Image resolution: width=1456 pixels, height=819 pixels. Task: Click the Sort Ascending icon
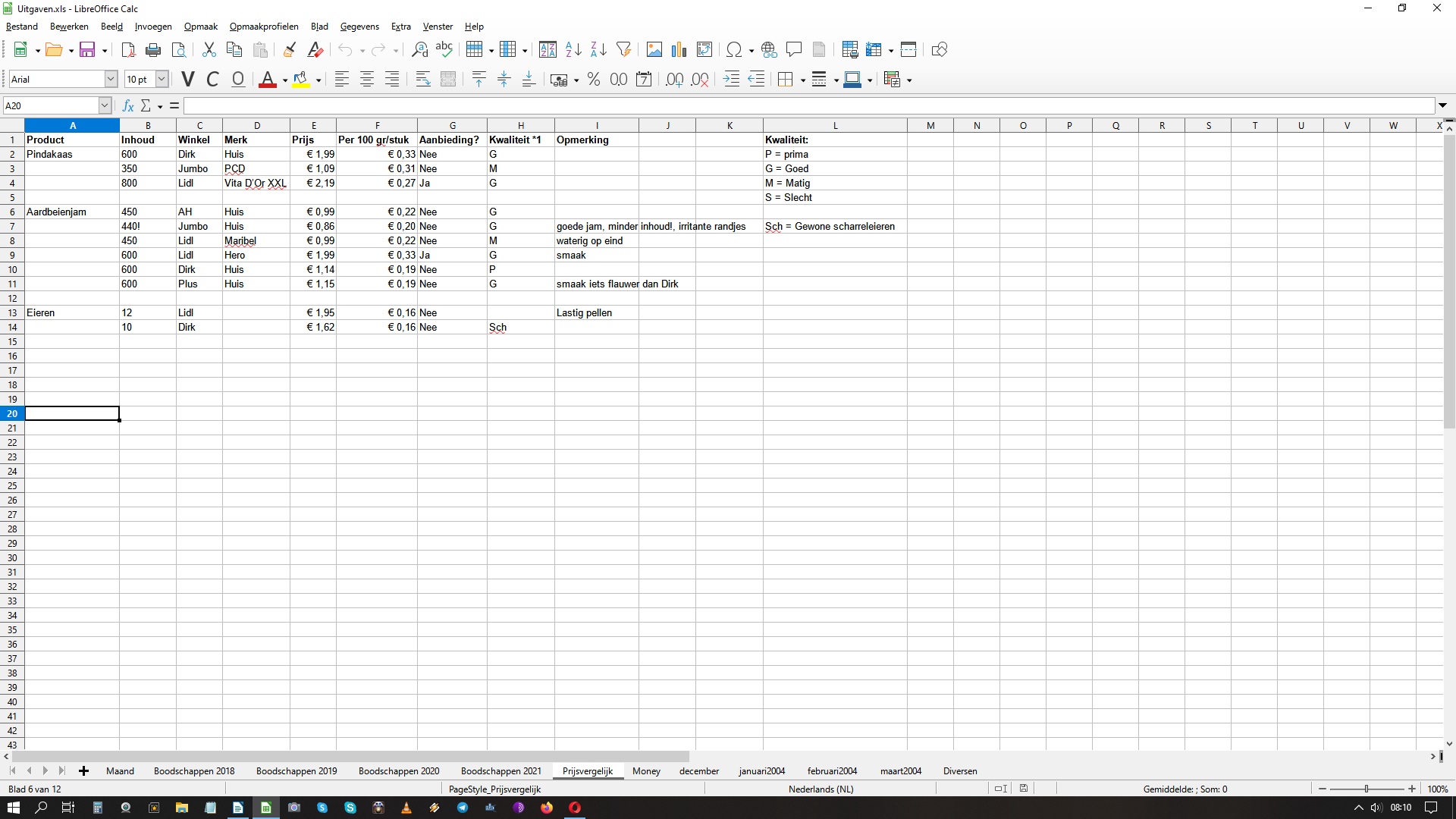pyautogui.click(x=573, y=50)
